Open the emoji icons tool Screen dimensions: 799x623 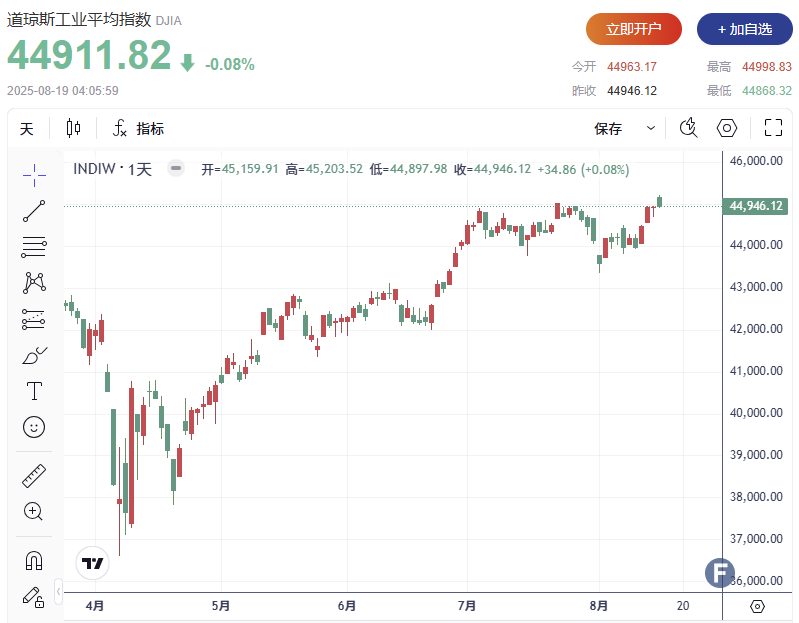pyautogui.click(x=34, y=427)
